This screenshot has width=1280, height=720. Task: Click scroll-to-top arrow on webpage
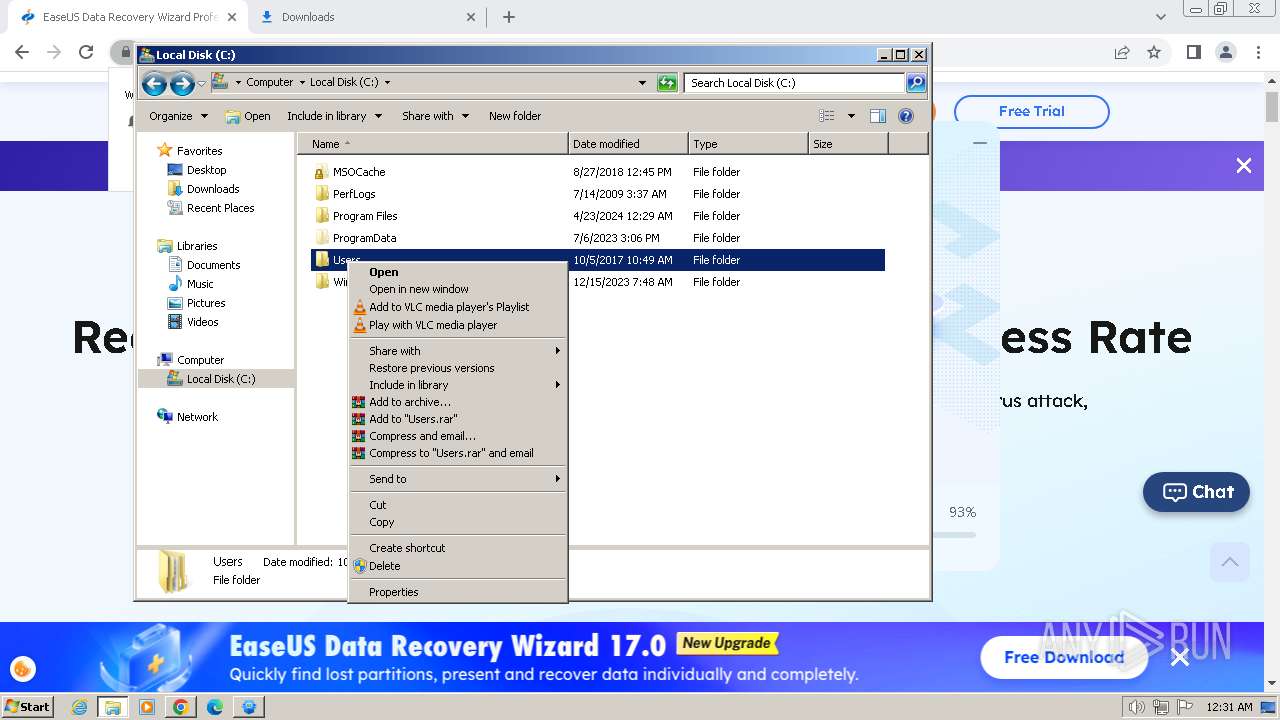click(1230, 562)
